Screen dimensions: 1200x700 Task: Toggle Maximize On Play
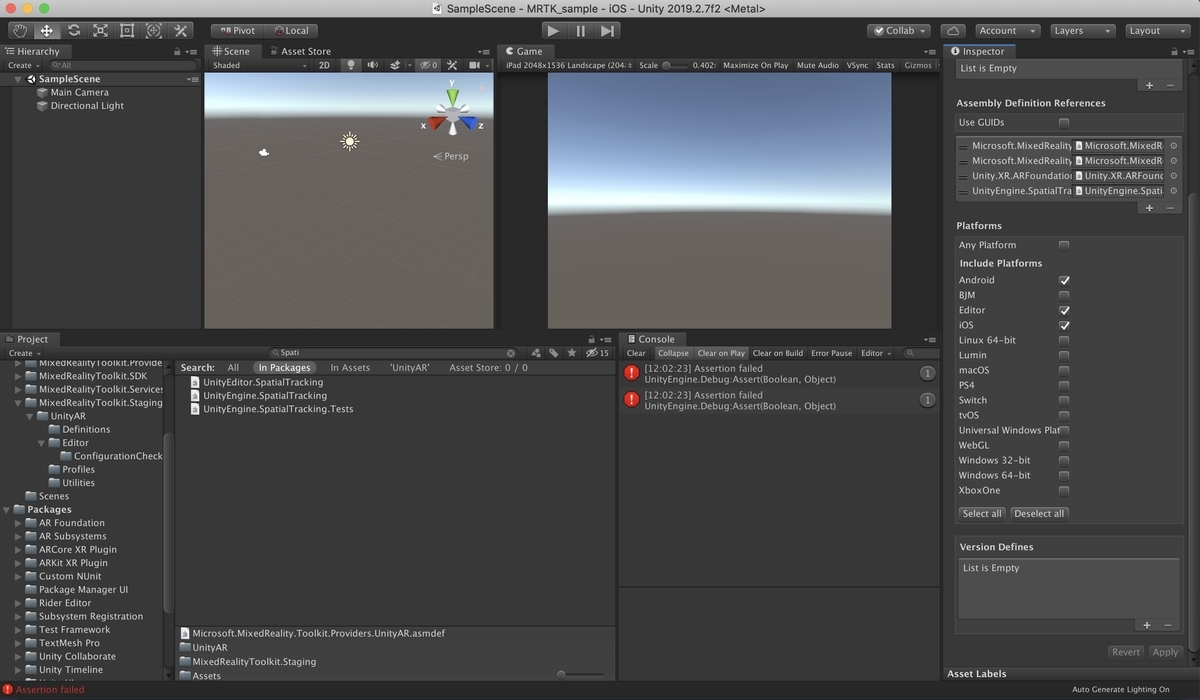[755, 65]
